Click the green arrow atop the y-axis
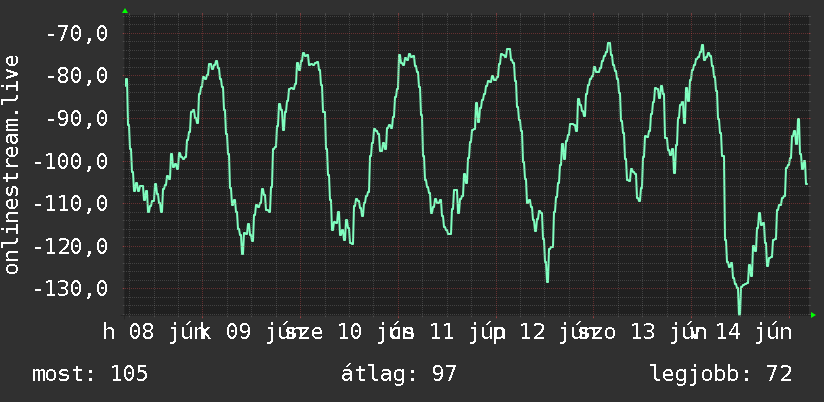The image size is (824, 402). (125, 11)
